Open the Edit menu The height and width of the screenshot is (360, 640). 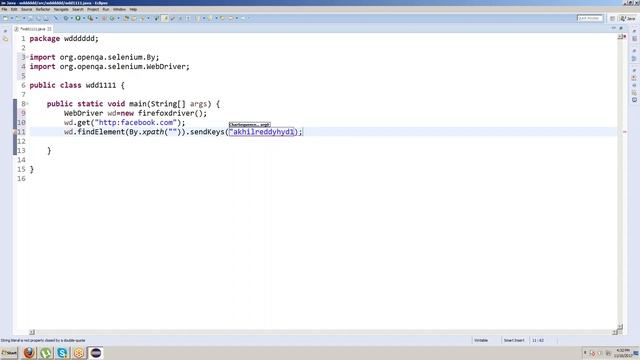tap(14, 9)
